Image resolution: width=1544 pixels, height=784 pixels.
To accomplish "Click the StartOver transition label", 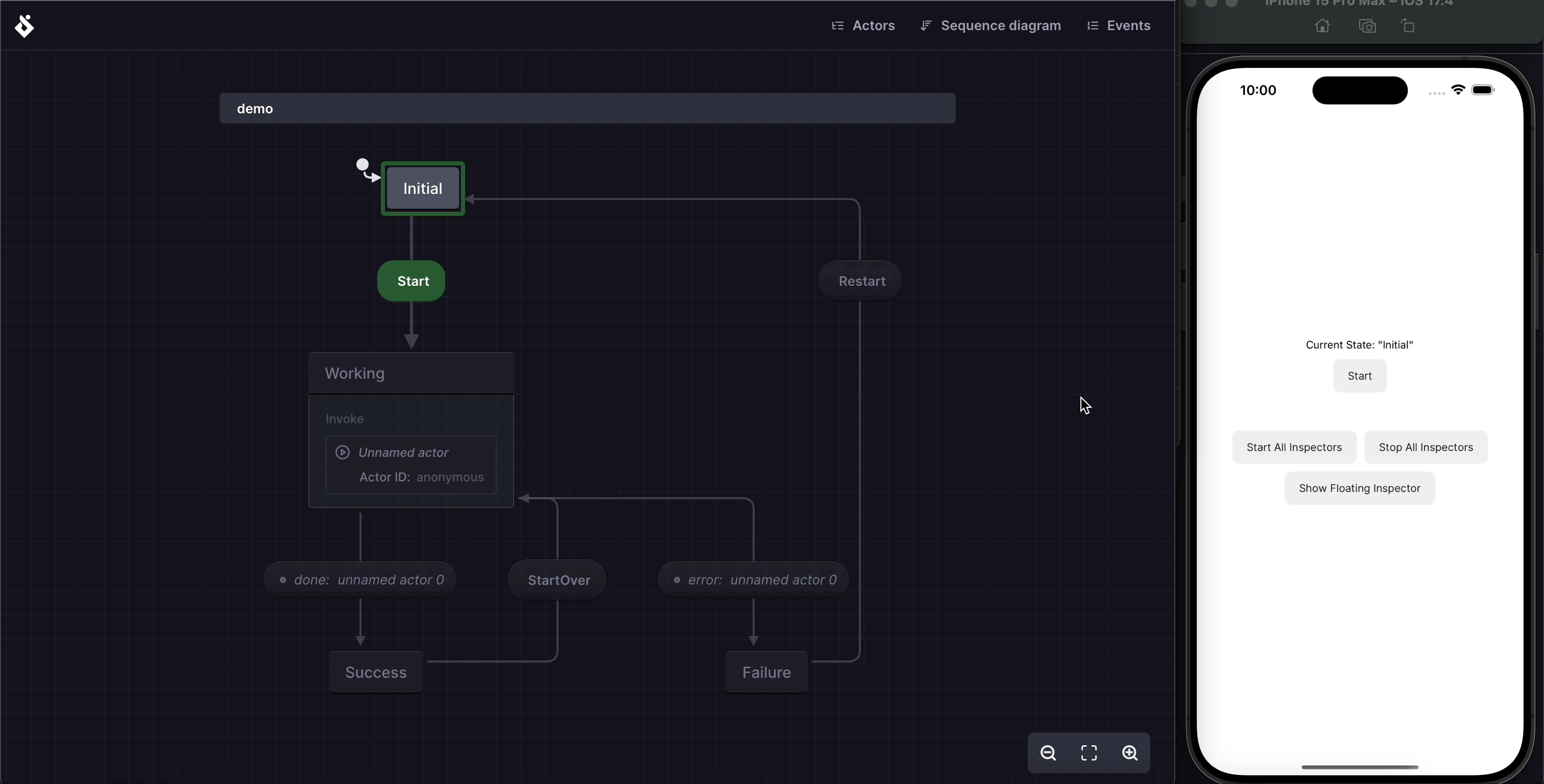I will coord(559,579).
